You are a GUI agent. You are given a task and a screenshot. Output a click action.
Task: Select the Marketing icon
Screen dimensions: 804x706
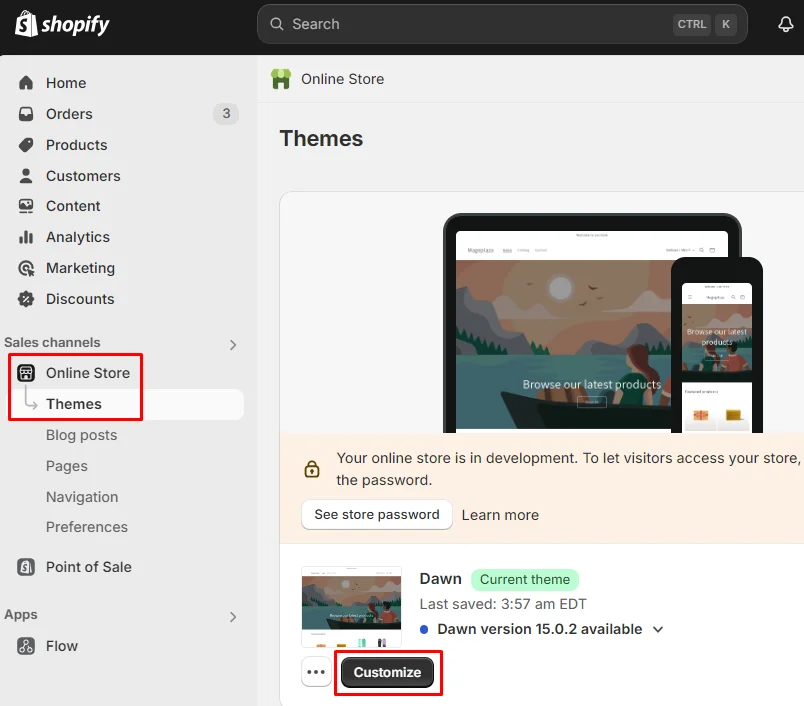(24, 268)
